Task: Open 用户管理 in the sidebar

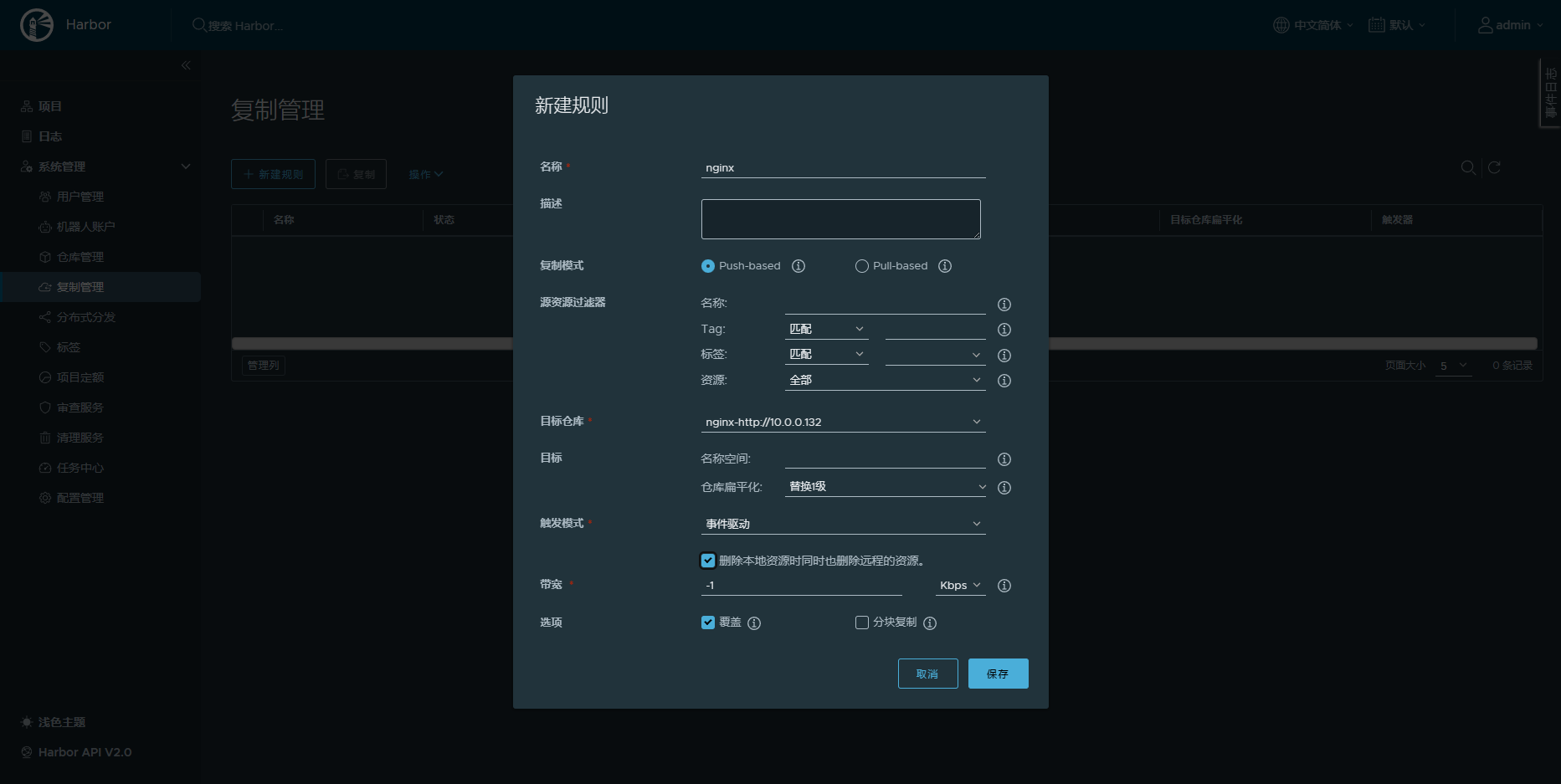Action: (x=80, y=197)
